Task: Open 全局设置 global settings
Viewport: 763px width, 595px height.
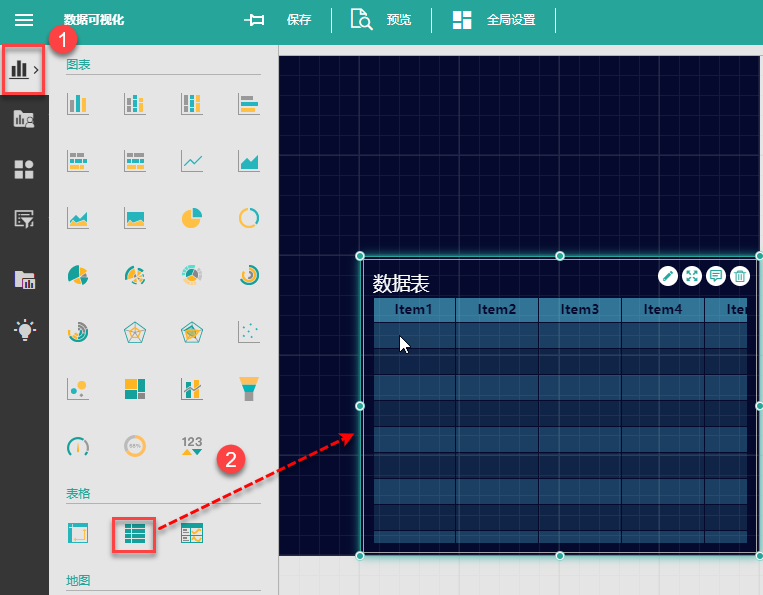Action: [494, 20]
